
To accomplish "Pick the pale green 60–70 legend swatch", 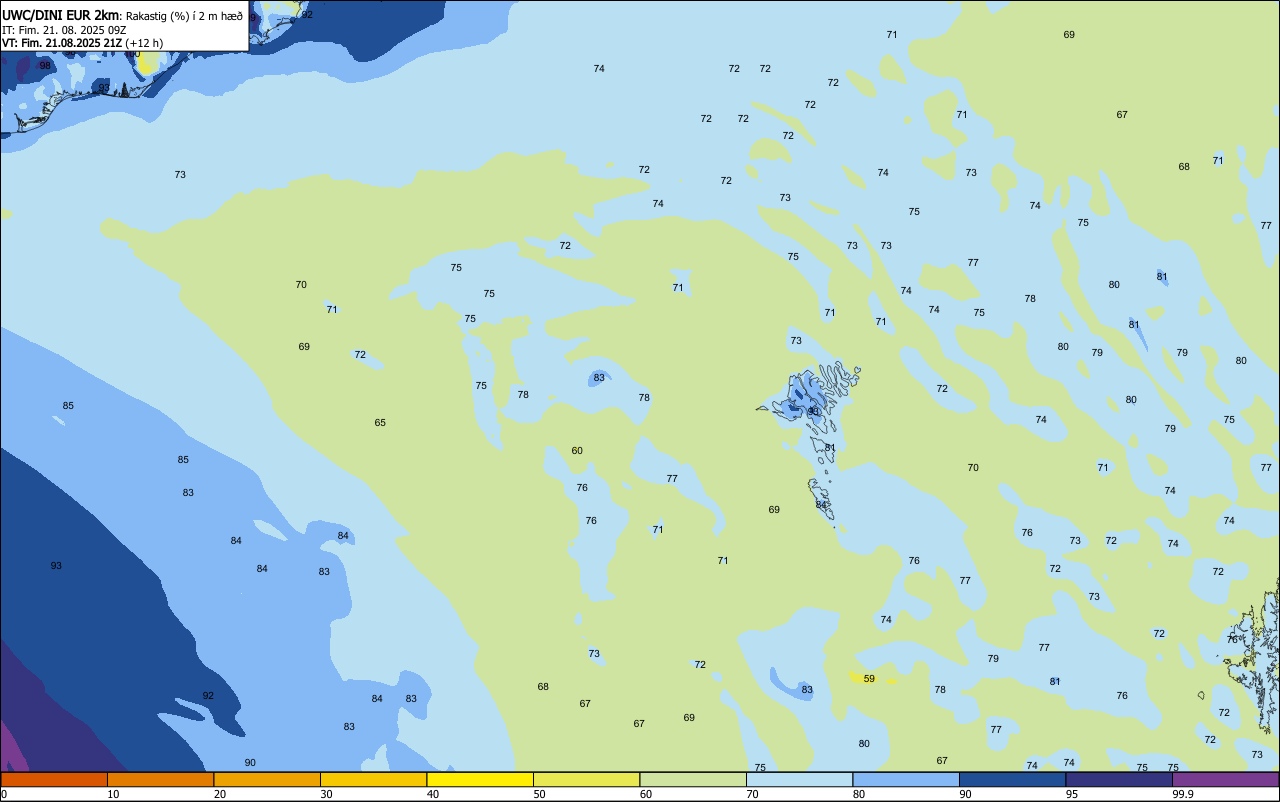I will 693,779.
